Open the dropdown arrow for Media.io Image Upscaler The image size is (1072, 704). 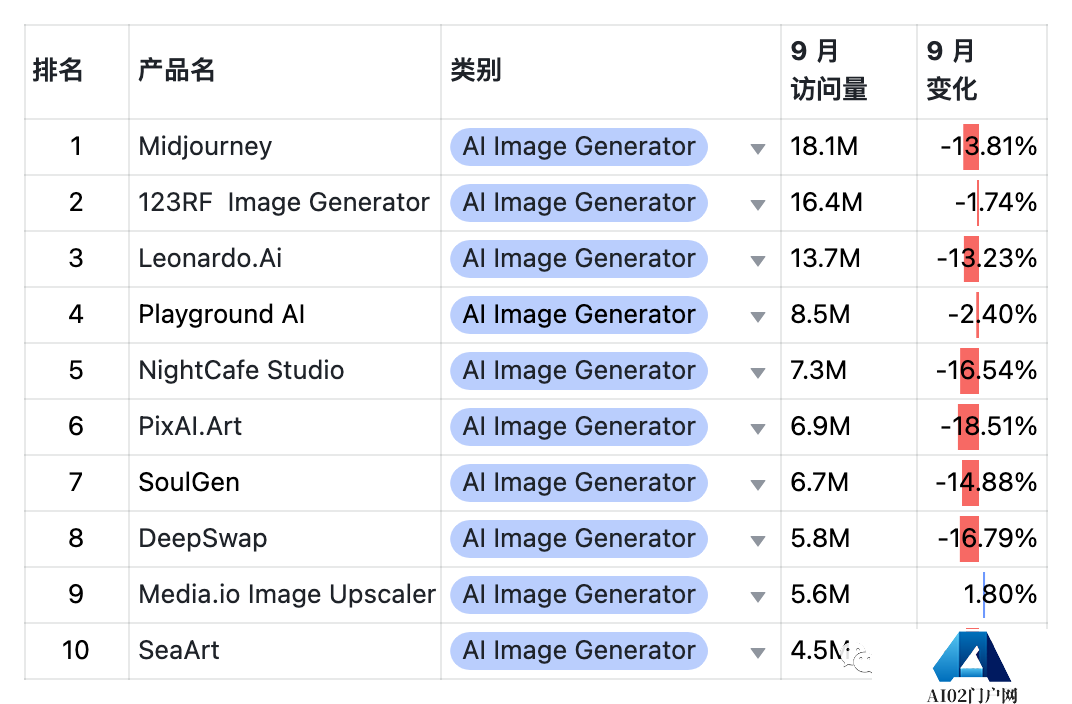coord(757,597)
